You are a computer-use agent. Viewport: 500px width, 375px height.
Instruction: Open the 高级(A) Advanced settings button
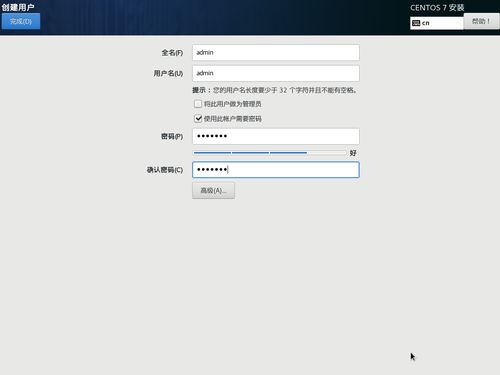coord(213,191)
